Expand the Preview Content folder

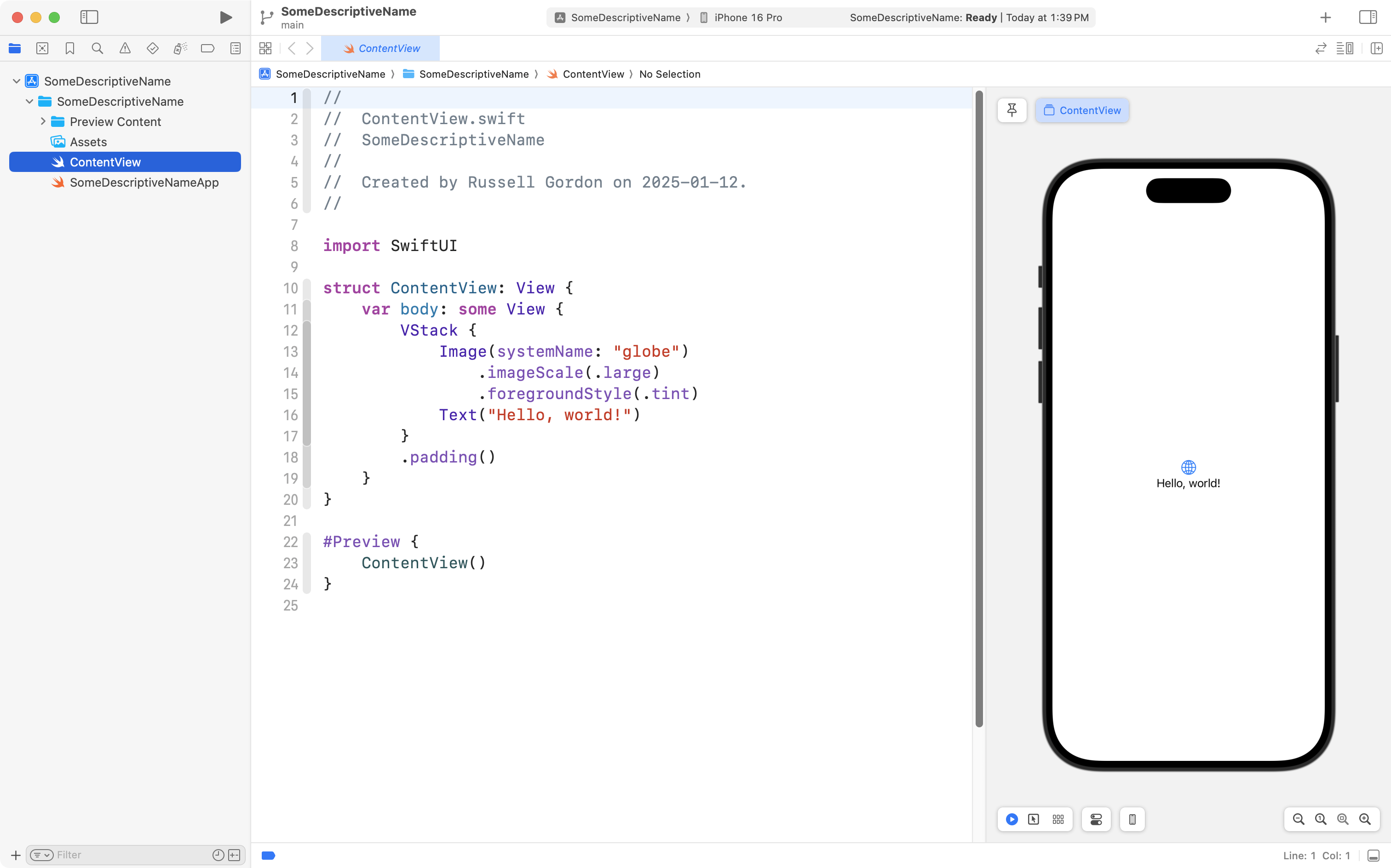pyautogui.click(x=43, y=122)
